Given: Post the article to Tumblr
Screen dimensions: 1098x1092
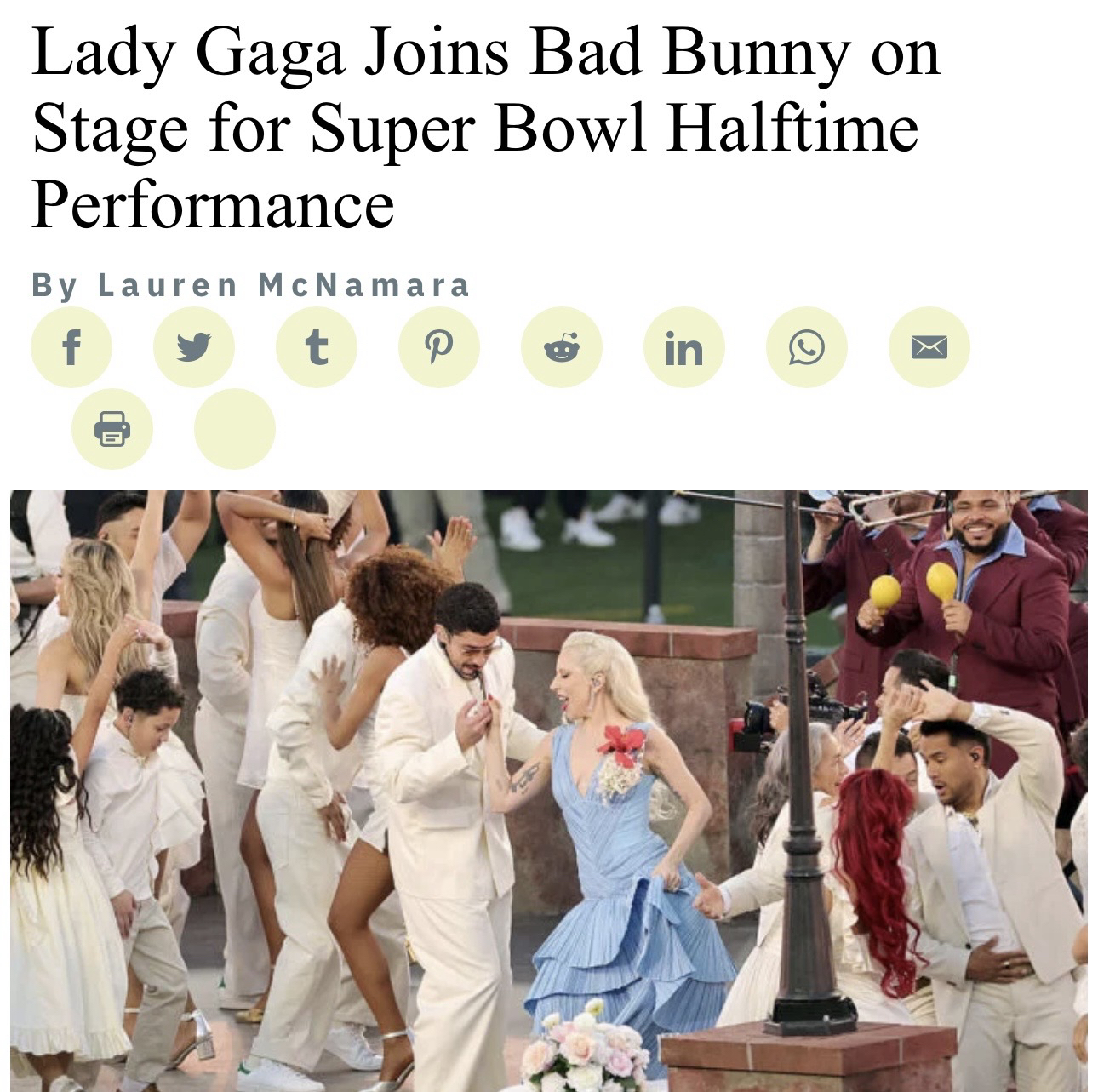Looking at the screenshot, I should coord(317,347).
